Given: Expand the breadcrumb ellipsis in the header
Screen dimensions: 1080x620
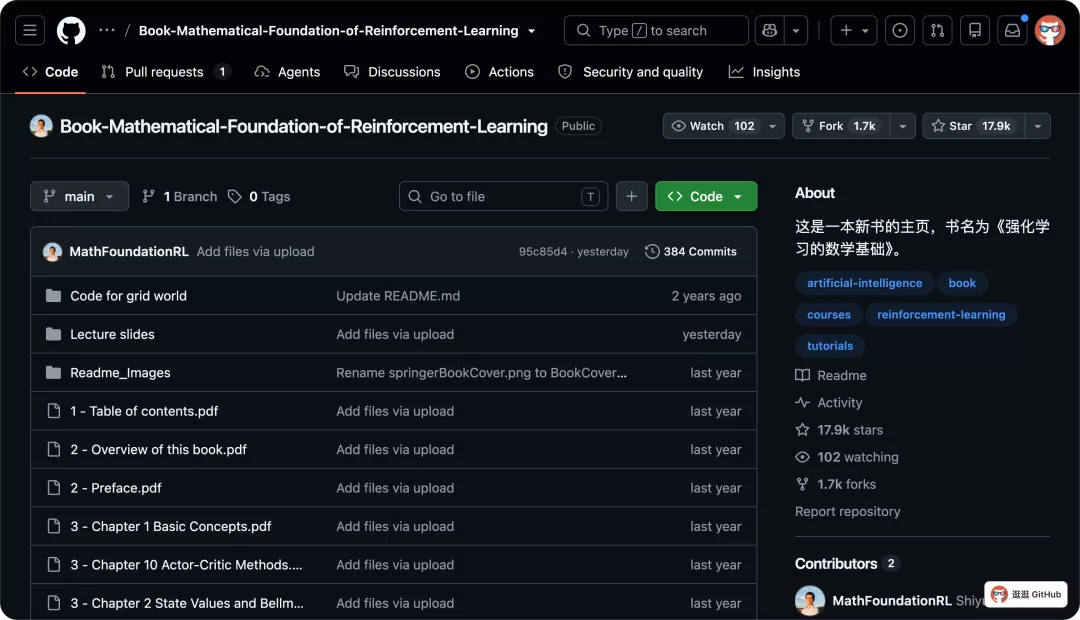Looking at the screenshot, I should [107, 30].
